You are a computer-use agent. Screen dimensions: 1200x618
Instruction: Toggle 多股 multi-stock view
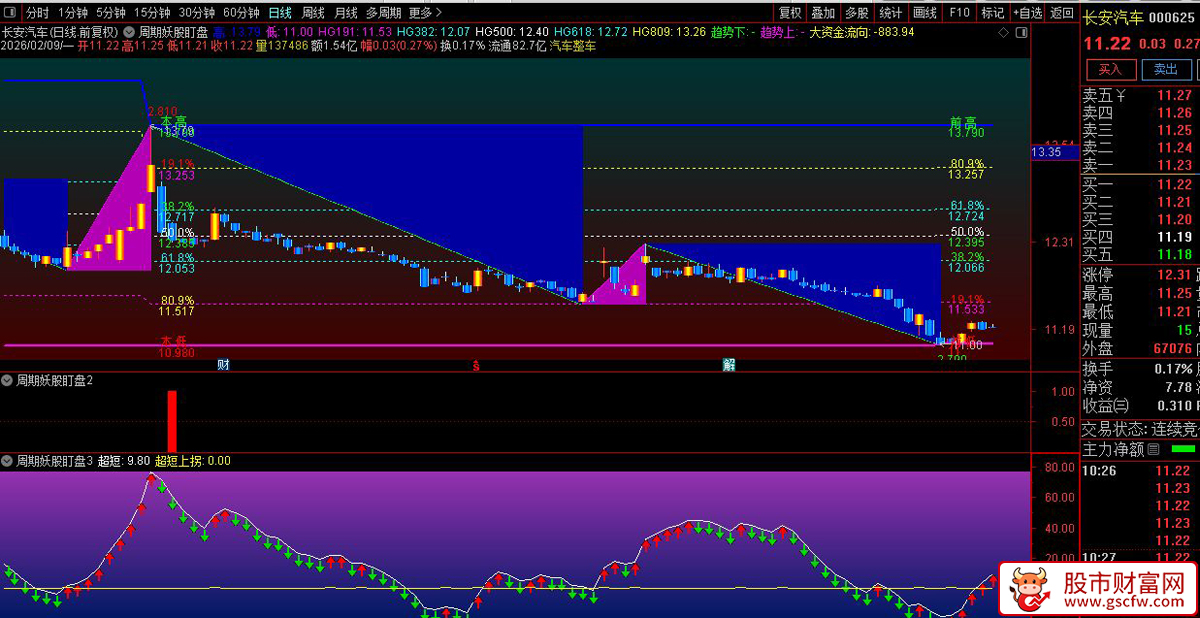pyautogui.click(x=856, y=13)
